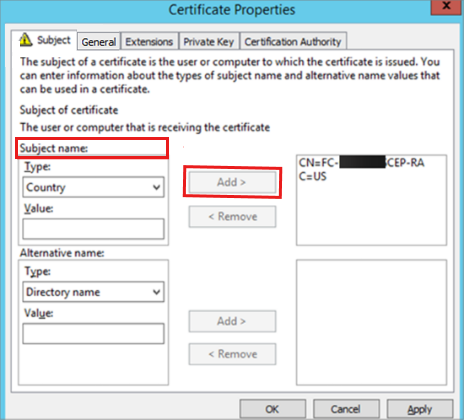
Task: Click the Subject name Value field
Action: click(x=93, y=229)
